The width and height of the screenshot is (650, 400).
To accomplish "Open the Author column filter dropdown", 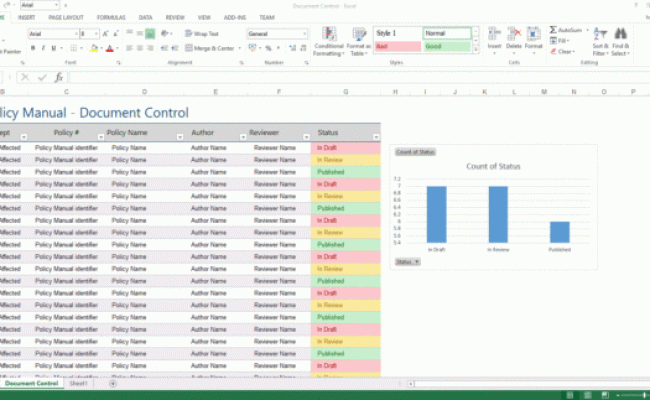I will (243, 137).
